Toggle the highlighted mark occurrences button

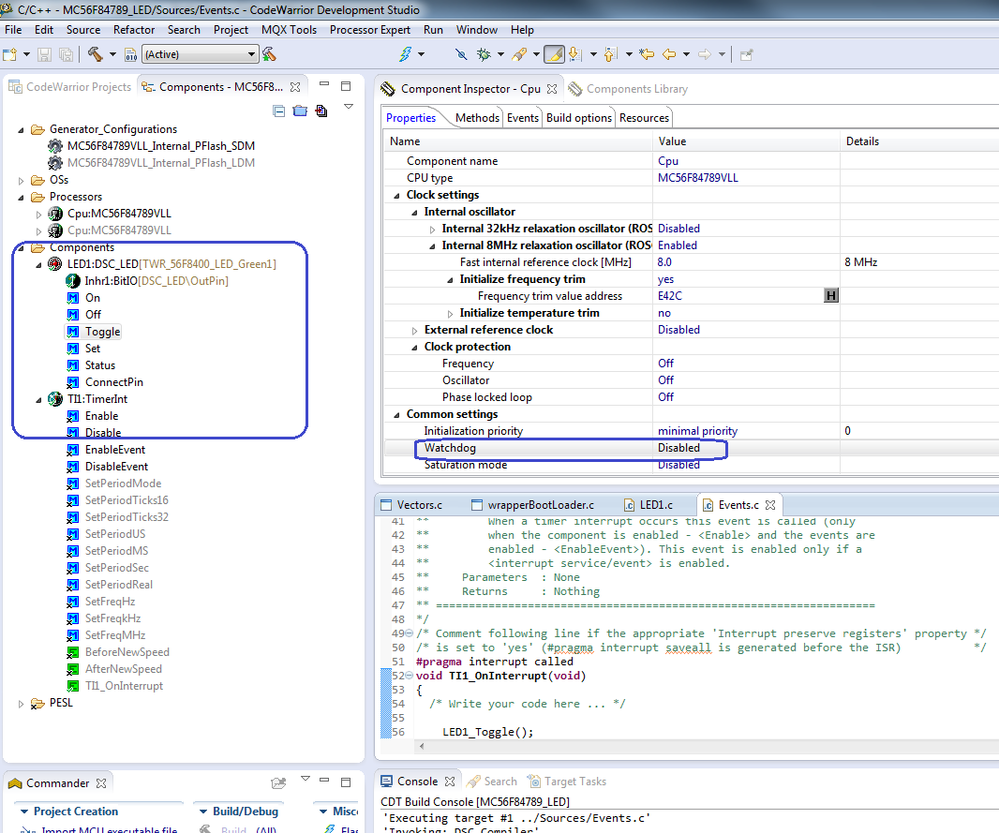[554, 54]
